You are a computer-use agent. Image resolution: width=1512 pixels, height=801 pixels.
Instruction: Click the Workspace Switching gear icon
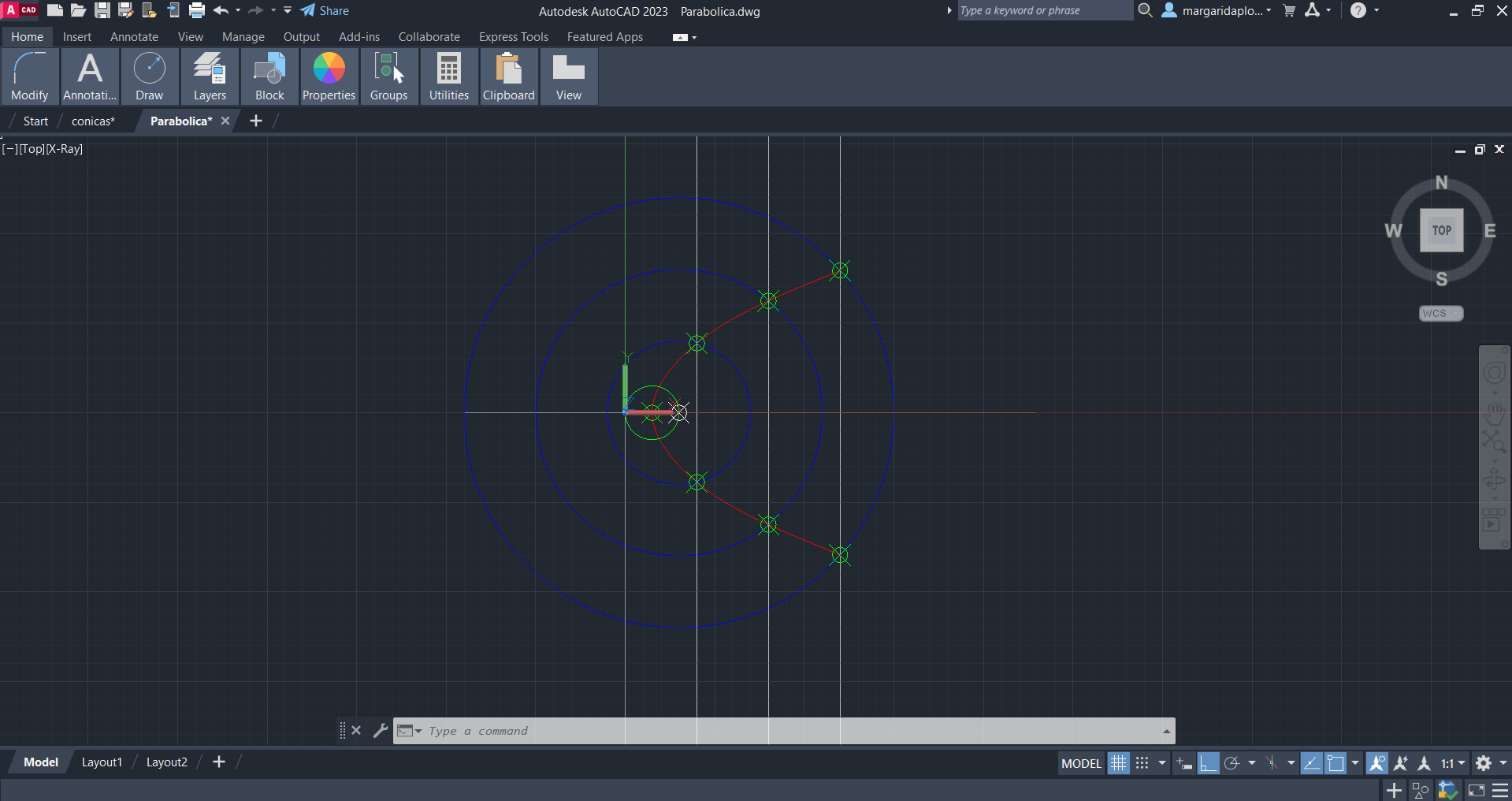coord(1484,763)
